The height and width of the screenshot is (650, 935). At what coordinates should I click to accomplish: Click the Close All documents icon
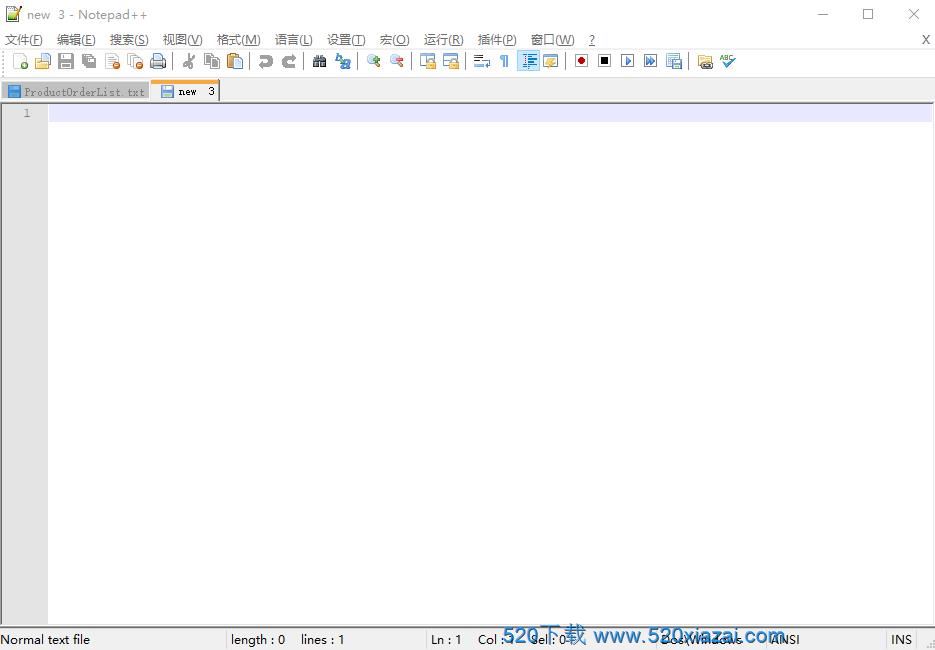(x=135, y=61)
